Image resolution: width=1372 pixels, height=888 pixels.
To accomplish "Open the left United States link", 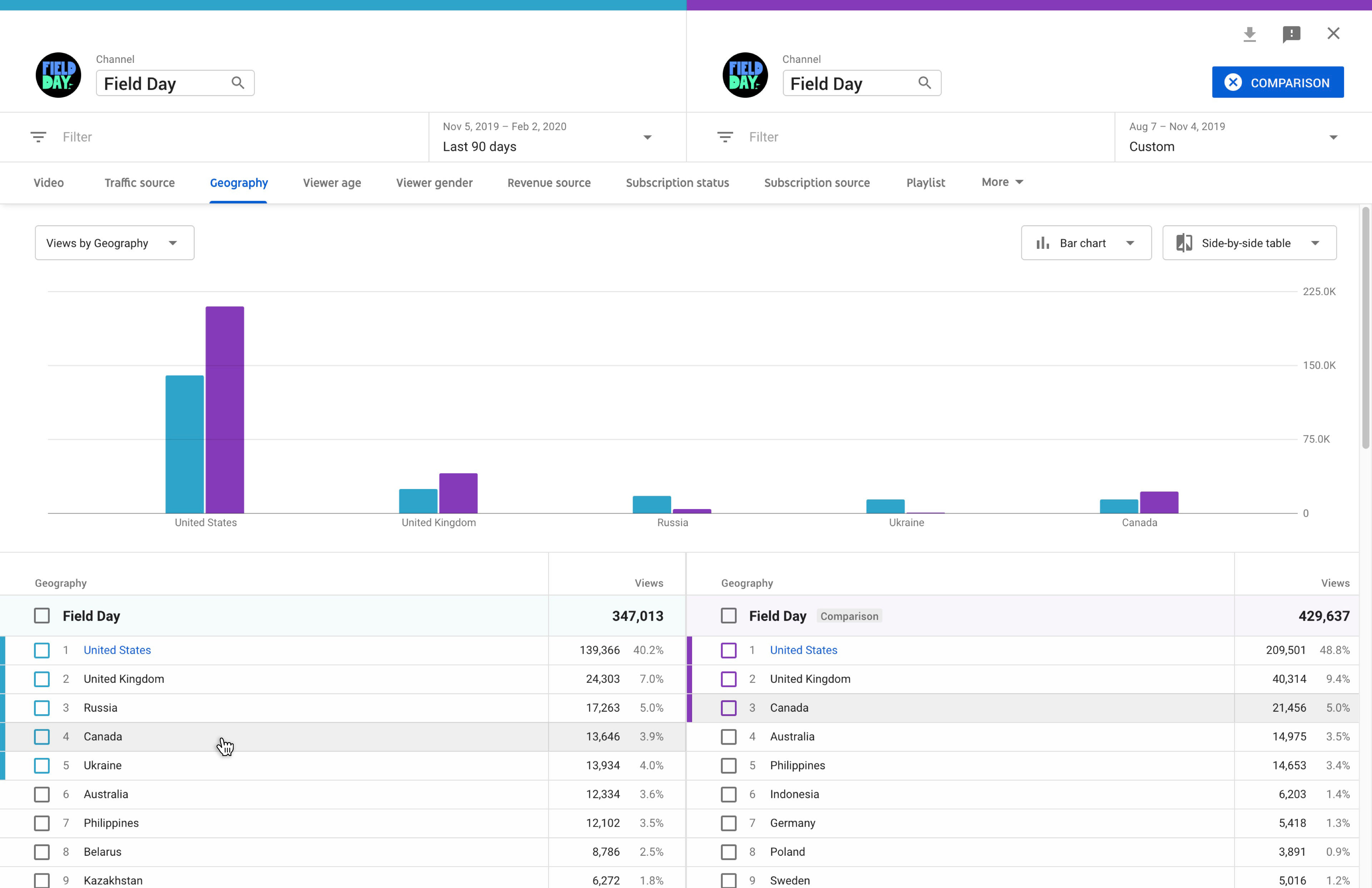I will click(x=117, y=650).
